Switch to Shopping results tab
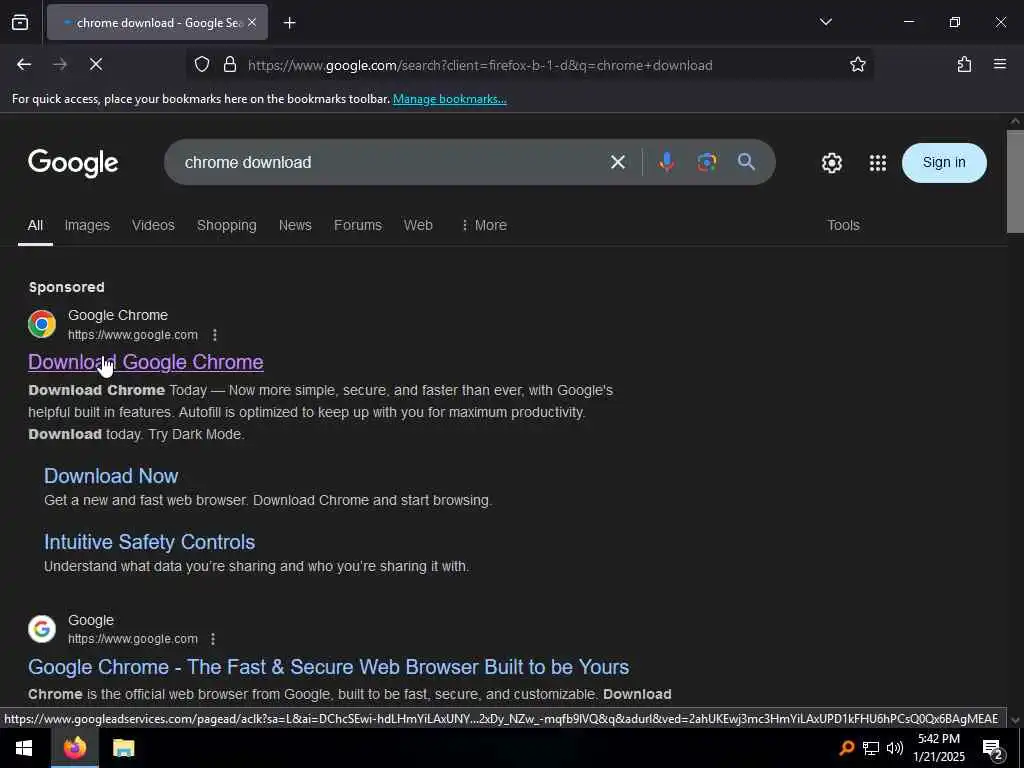Image resolution: width=1024 pixels, height=768 pixels. coord(227,225)
